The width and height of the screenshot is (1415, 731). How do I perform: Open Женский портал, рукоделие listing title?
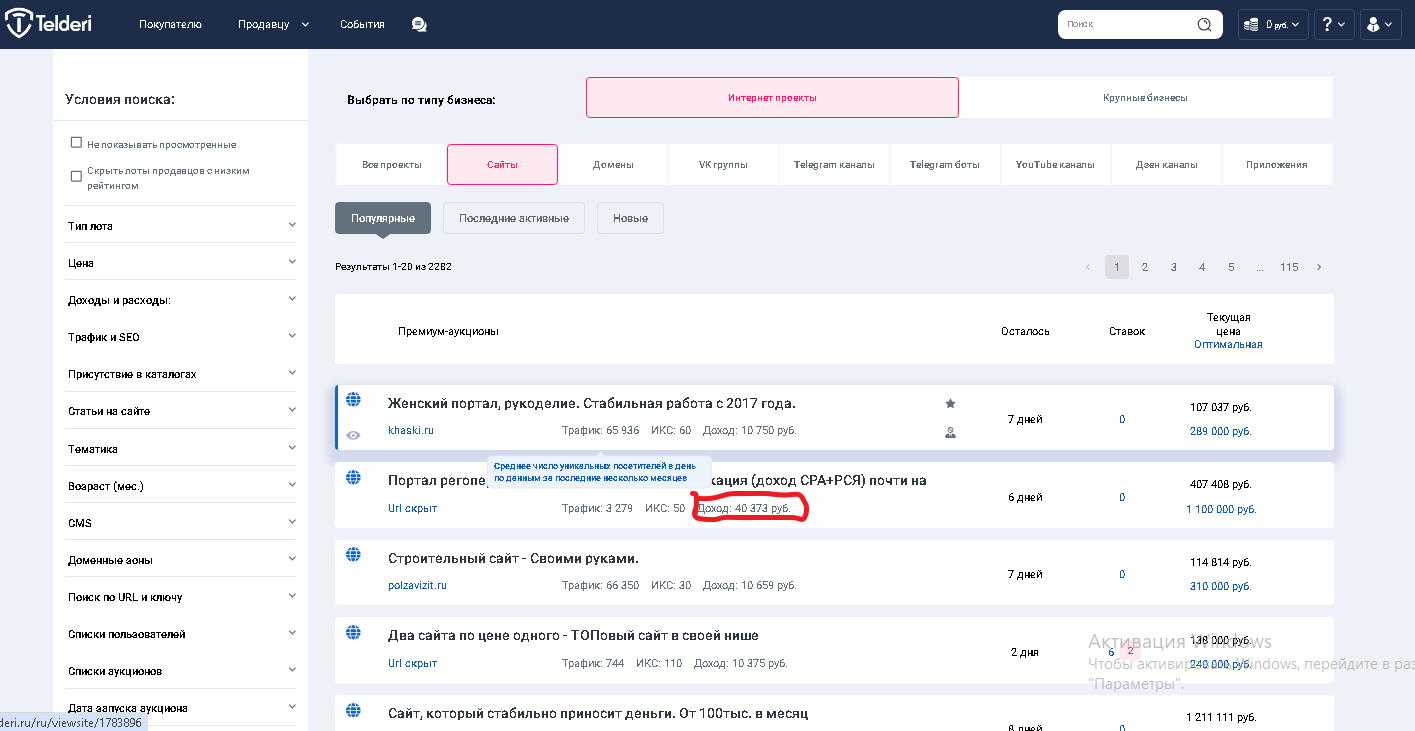pos(592,403)
